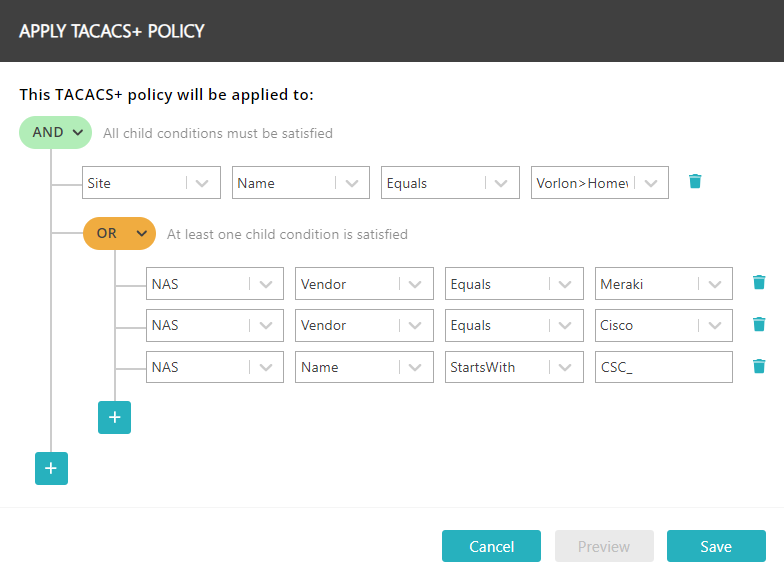Viewport: 784px width, 578px height.
Task: Open the Meraki value dropdown
Action: click(664, 284)
